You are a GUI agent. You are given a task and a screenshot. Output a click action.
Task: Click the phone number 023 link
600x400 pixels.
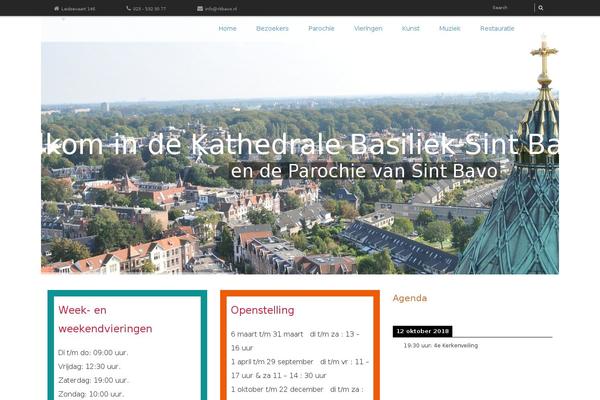(x=150, y=8)
